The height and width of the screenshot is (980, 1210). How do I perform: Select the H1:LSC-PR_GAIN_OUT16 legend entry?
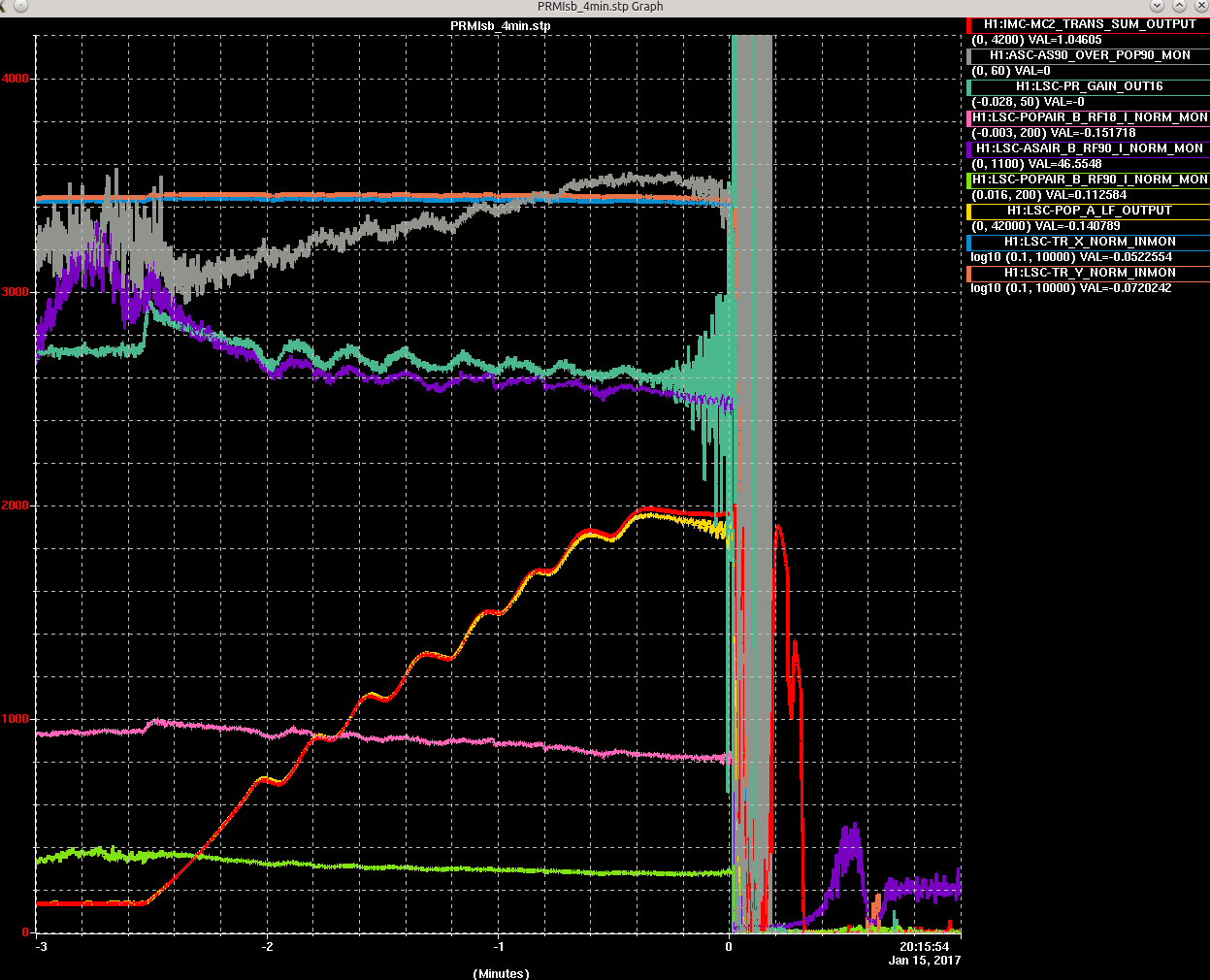click(x=1090, y=86)
